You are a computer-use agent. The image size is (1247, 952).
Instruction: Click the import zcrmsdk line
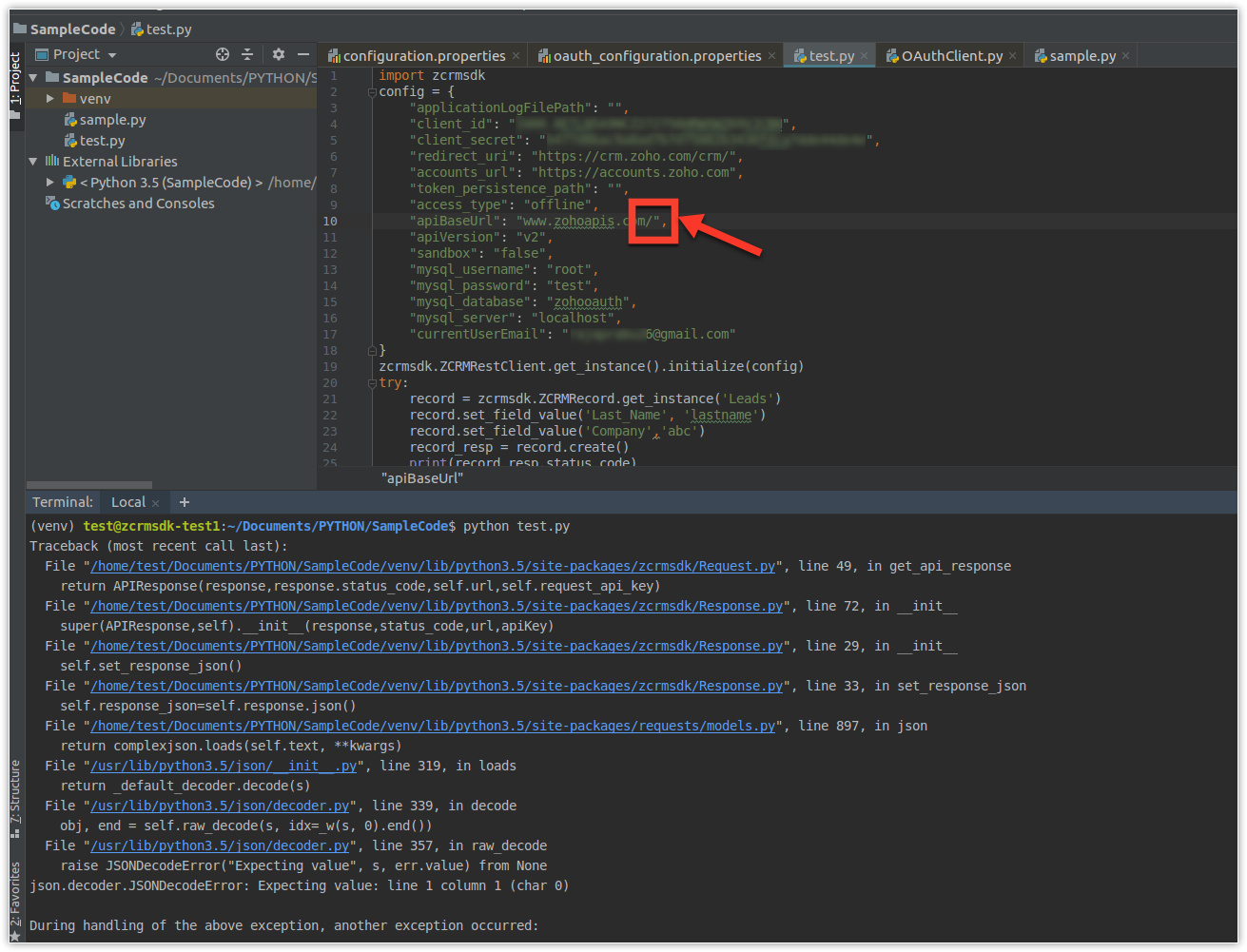click(432, 76)
